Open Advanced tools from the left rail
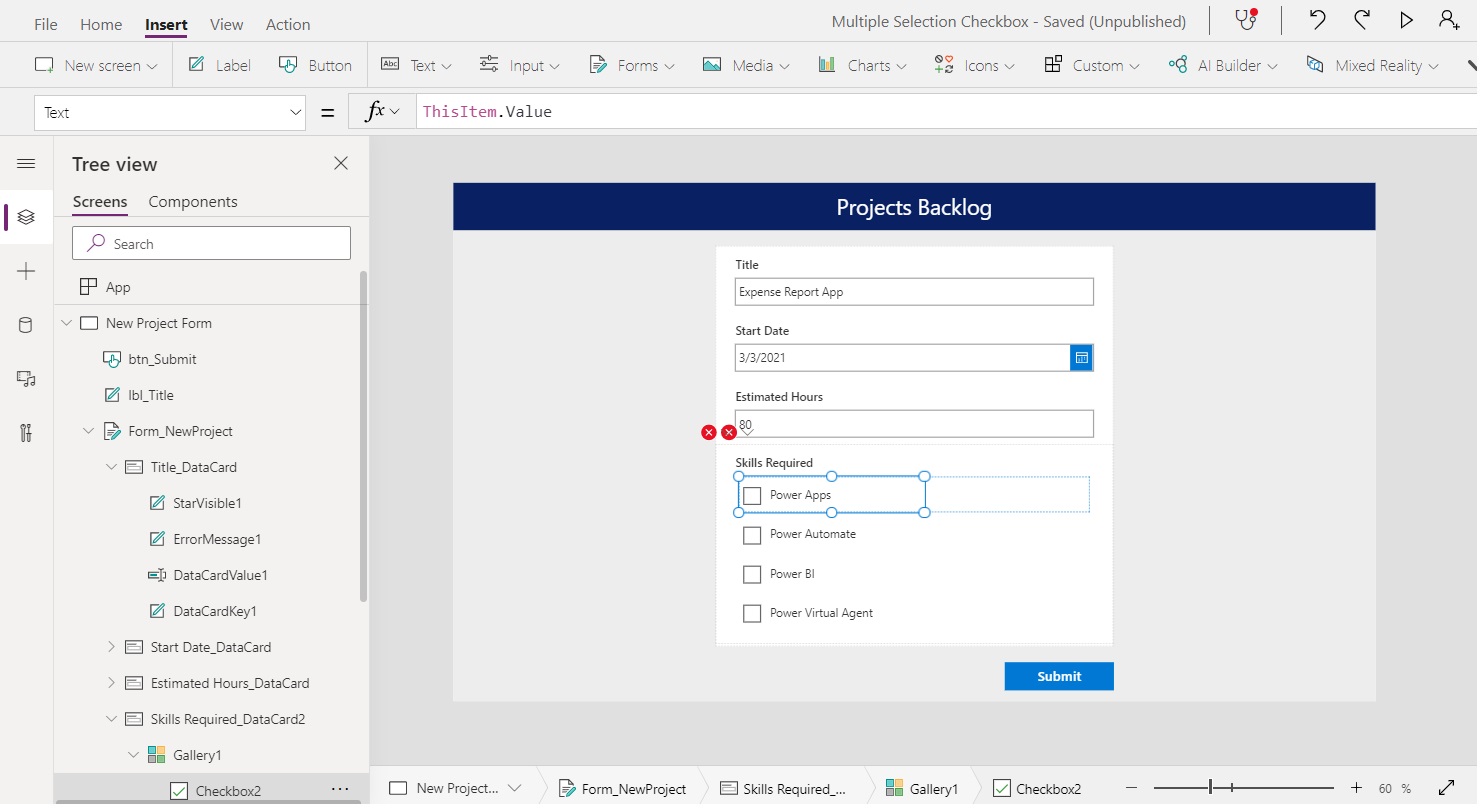This screenshot has height=812, width=1480. [26, 432]
